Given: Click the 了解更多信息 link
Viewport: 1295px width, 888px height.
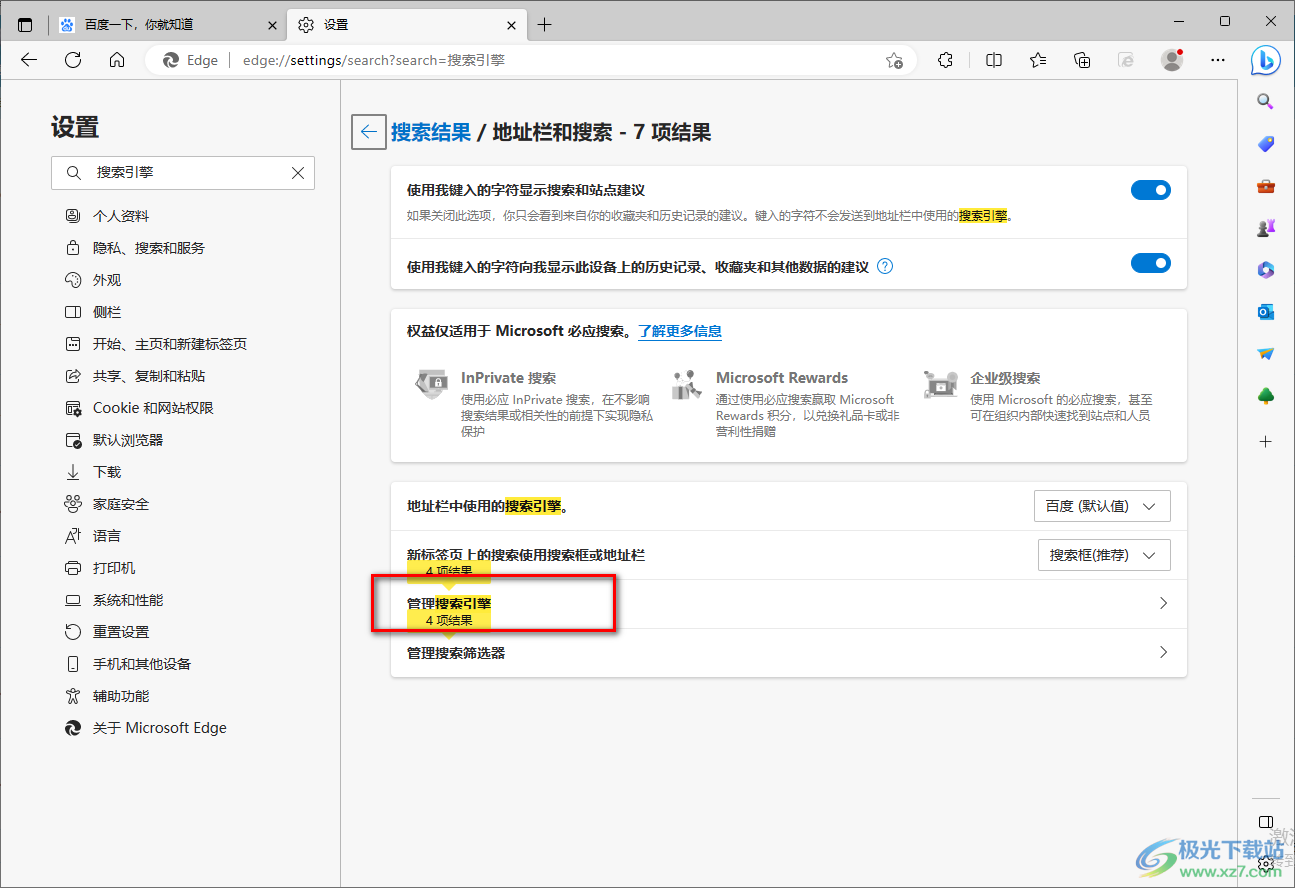Looking at the screenshot, I should [x=680, y=331].
